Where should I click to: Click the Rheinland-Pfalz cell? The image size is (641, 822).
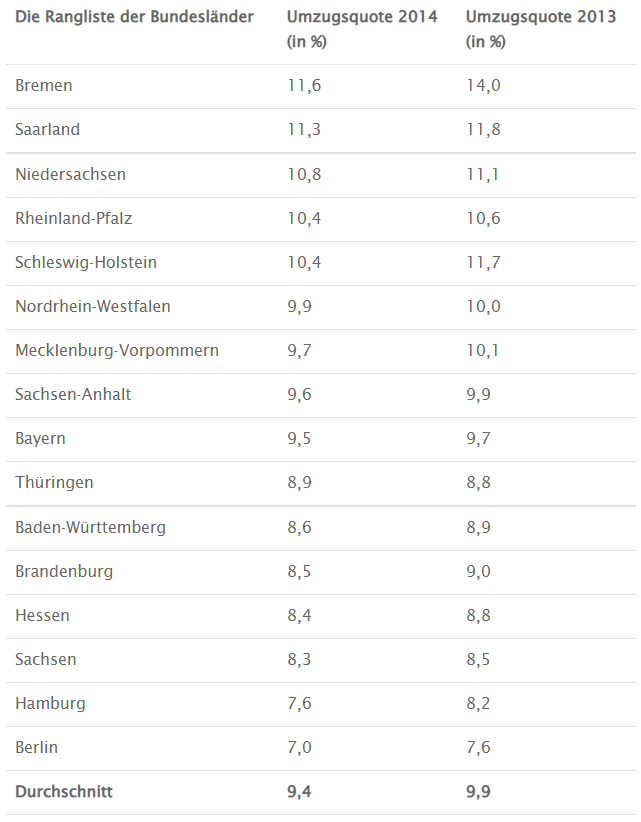[x=73, y=219]
